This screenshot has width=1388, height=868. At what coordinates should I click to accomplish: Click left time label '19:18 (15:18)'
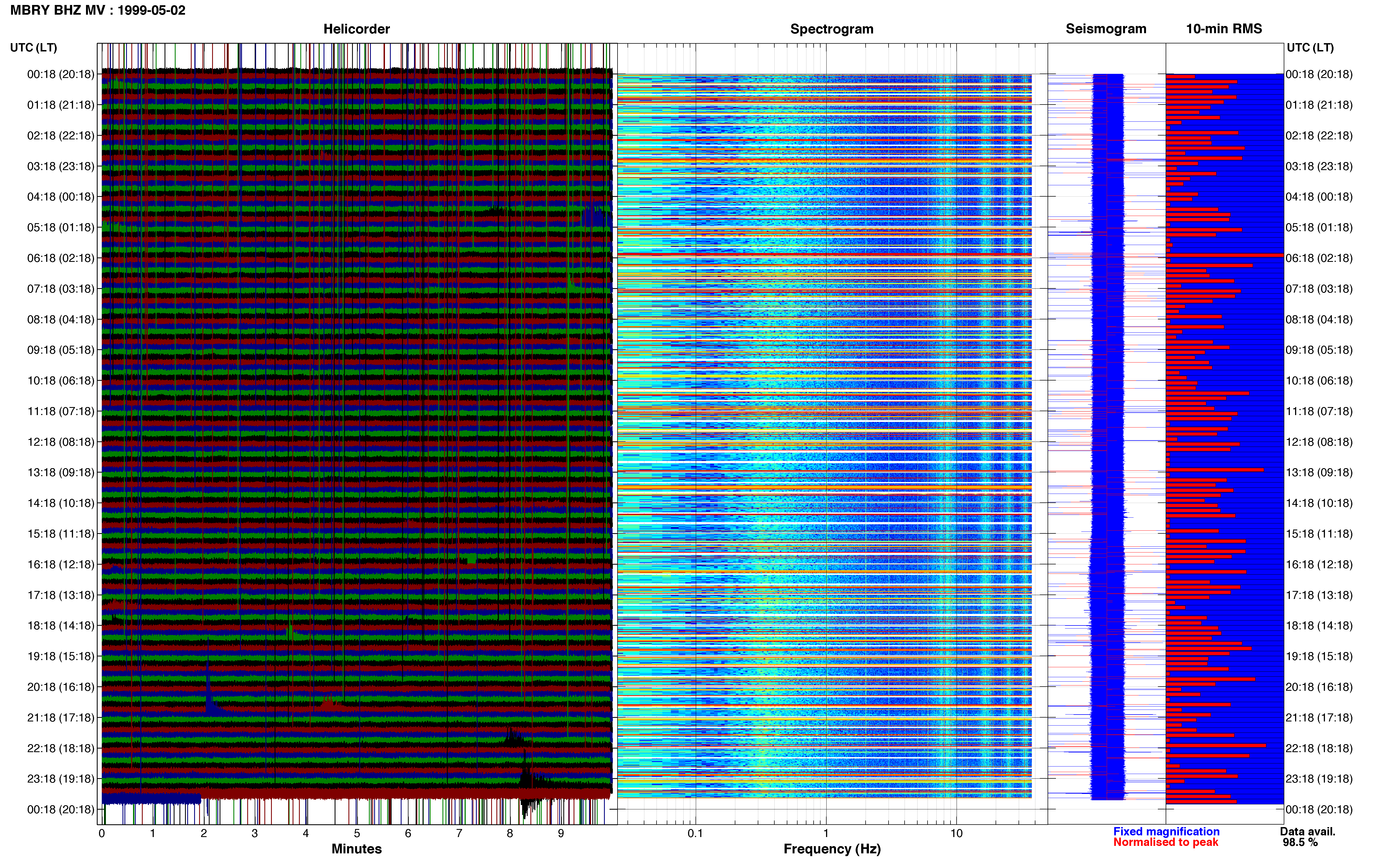click(61, 656)
